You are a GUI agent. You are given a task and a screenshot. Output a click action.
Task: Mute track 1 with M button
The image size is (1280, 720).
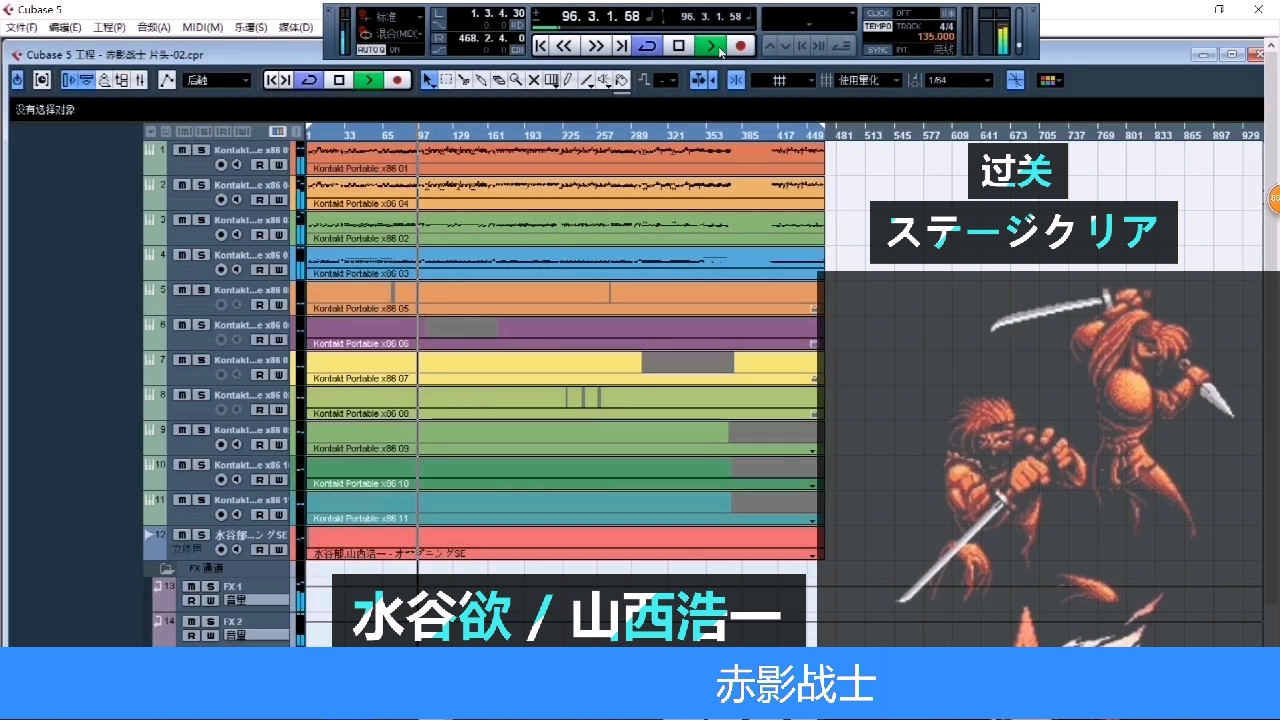[x=182, y=150]
